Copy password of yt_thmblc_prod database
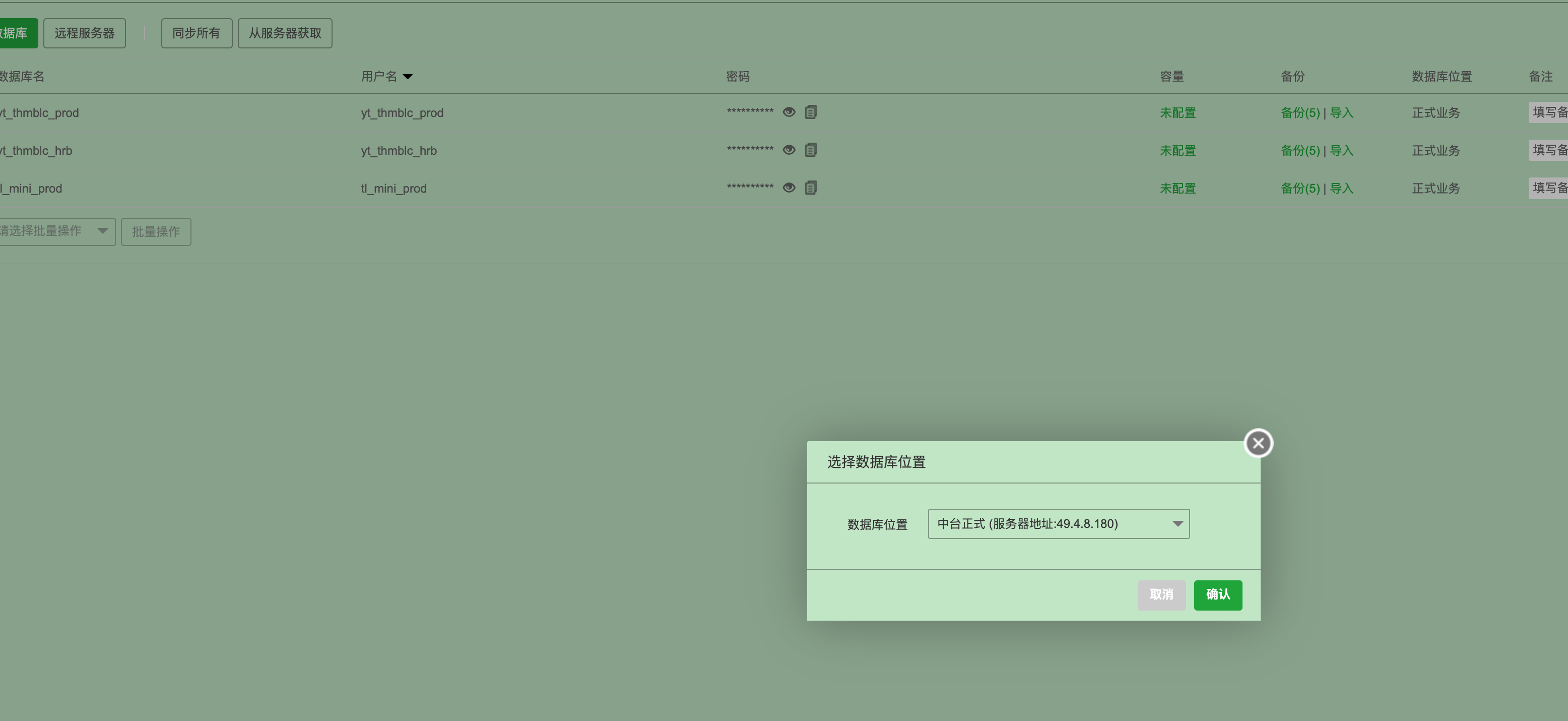The width and height of the screenshot is (1568, 721). 811,112
